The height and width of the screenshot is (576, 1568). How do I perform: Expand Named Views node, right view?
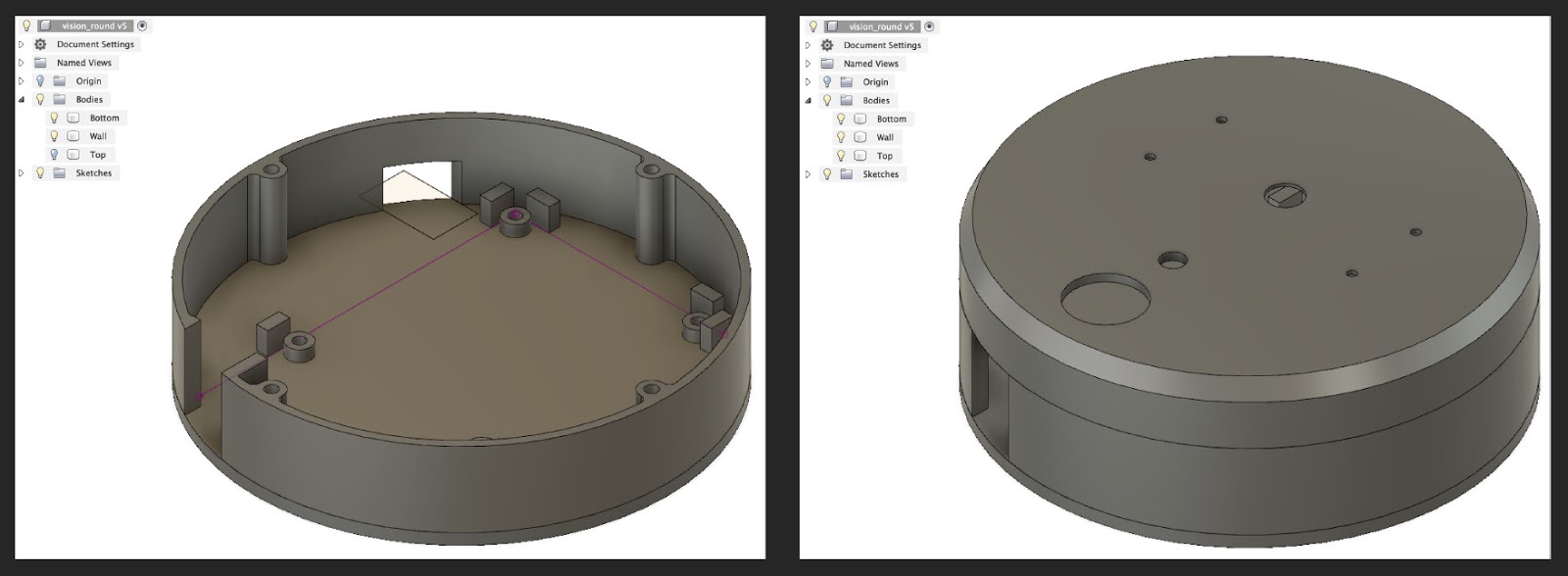(x=808, y=64)
